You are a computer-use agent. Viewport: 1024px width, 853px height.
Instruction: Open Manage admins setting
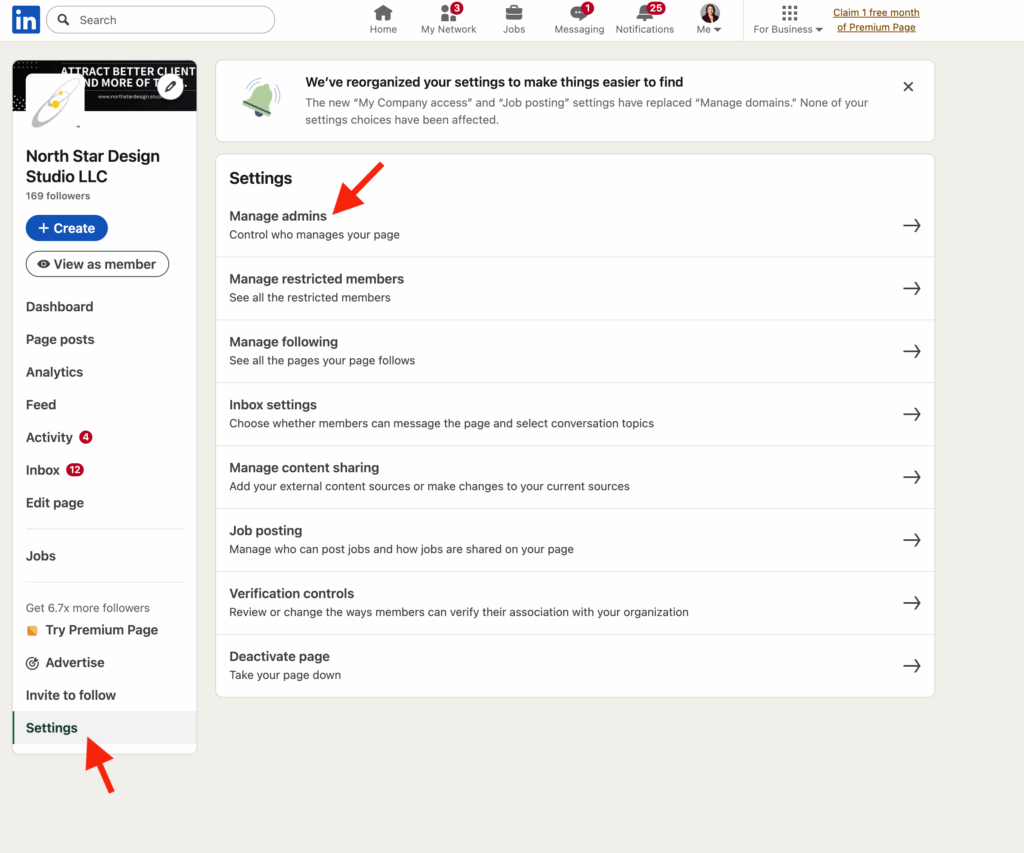point(575,225)
